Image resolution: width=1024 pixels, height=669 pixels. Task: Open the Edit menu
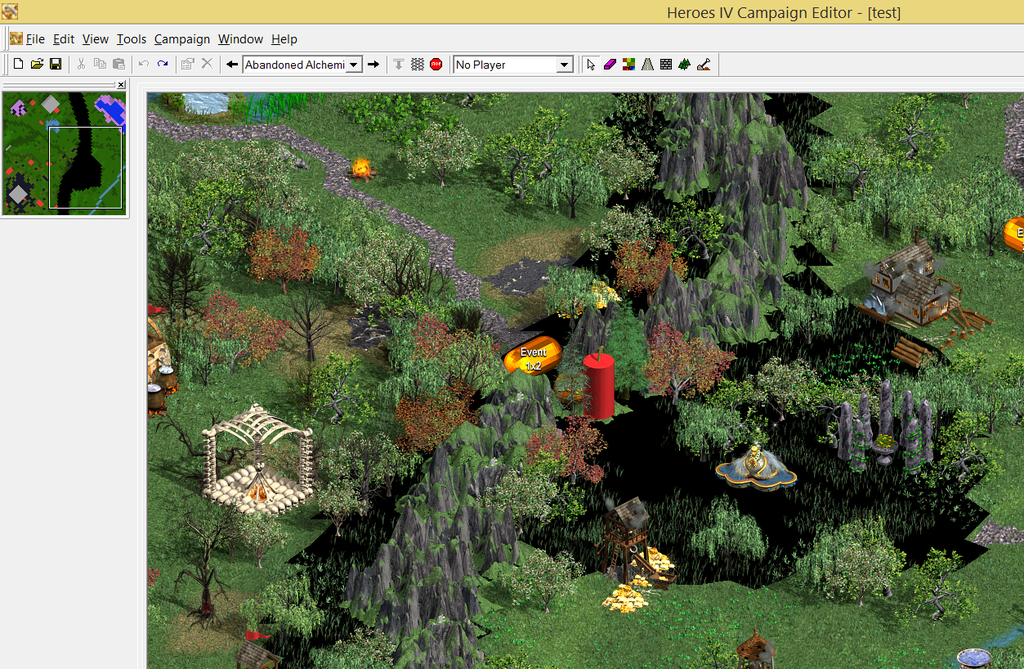click(x=63, y=39)
